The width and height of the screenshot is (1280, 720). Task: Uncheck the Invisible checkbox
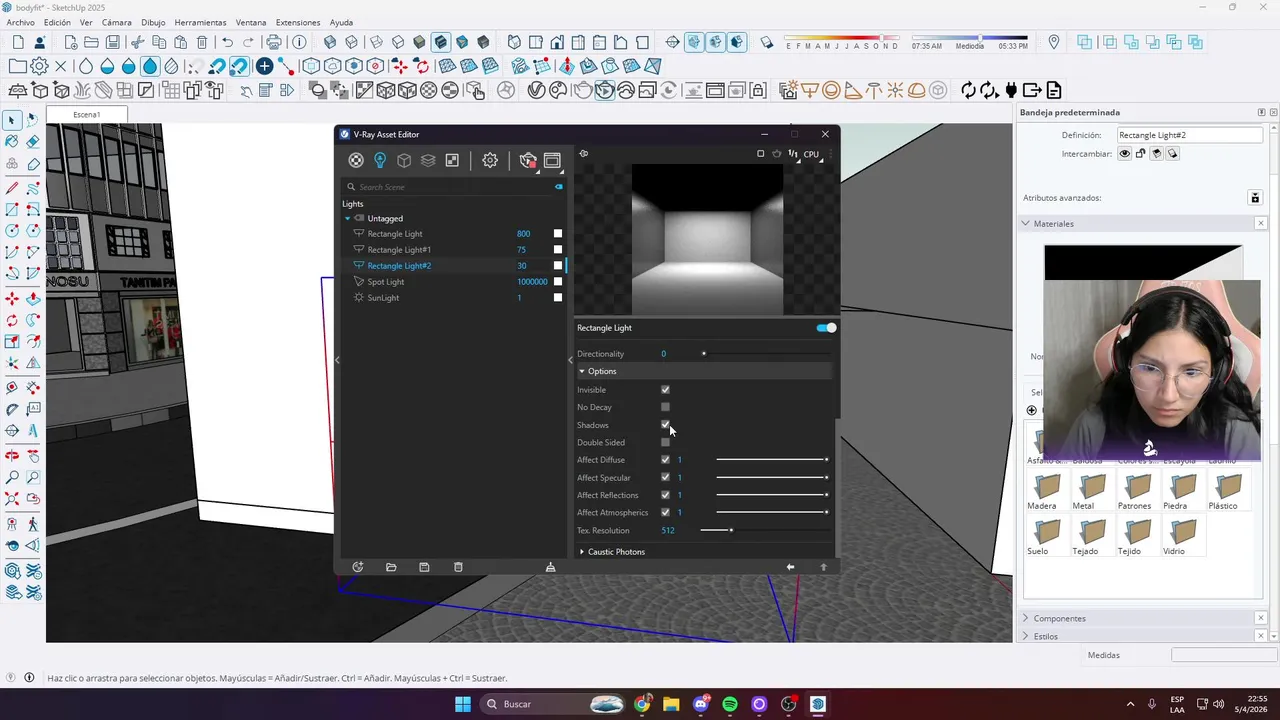click(665, 390)
